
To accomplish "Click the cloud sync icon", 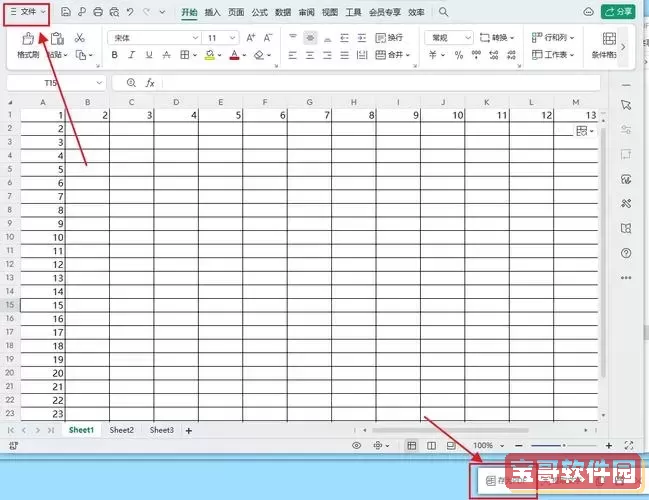I will click(x=588, y=12).
